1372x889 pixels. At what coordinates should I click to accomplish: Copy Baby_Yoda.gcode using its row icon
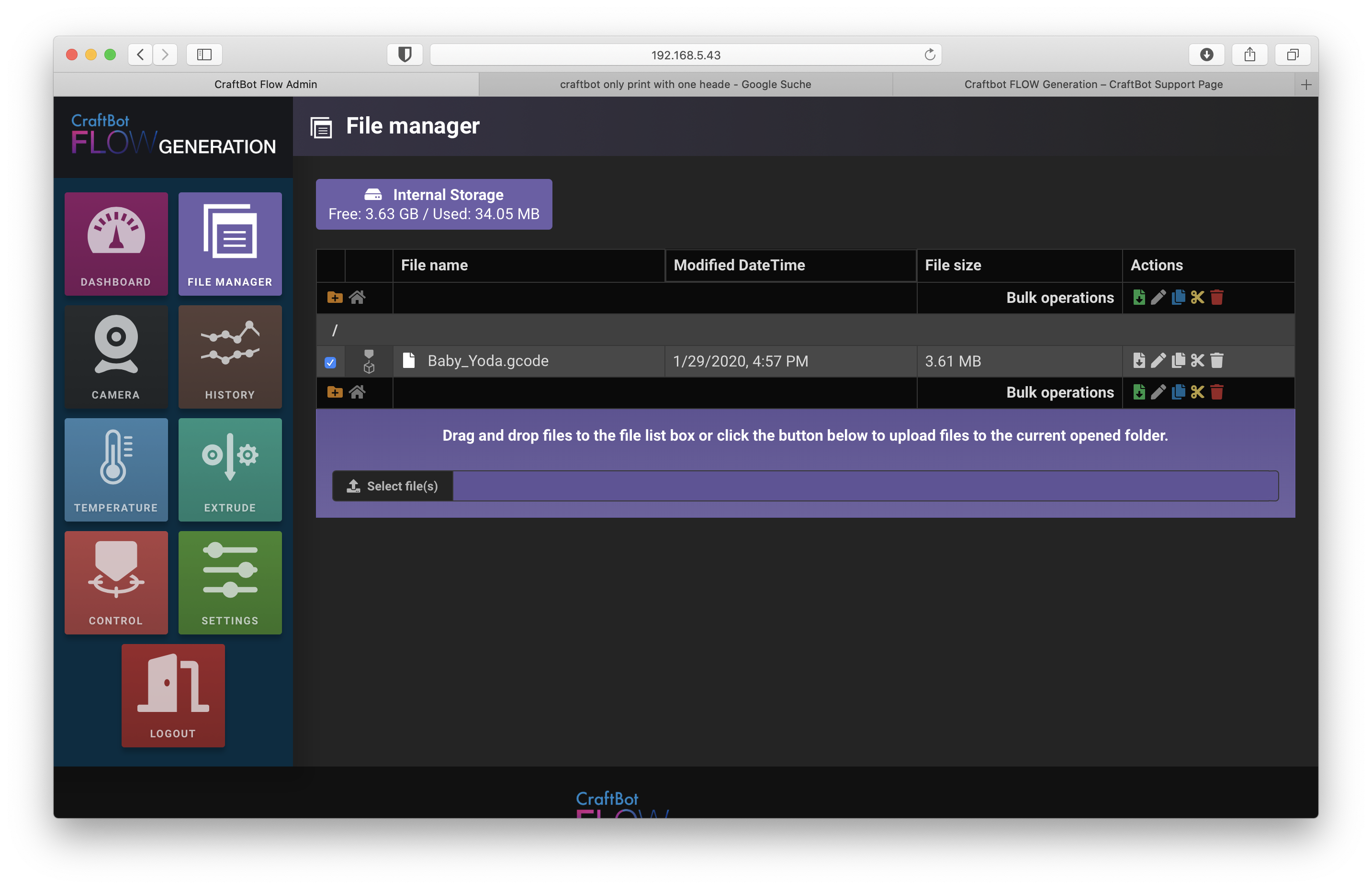pos(1178,361)
